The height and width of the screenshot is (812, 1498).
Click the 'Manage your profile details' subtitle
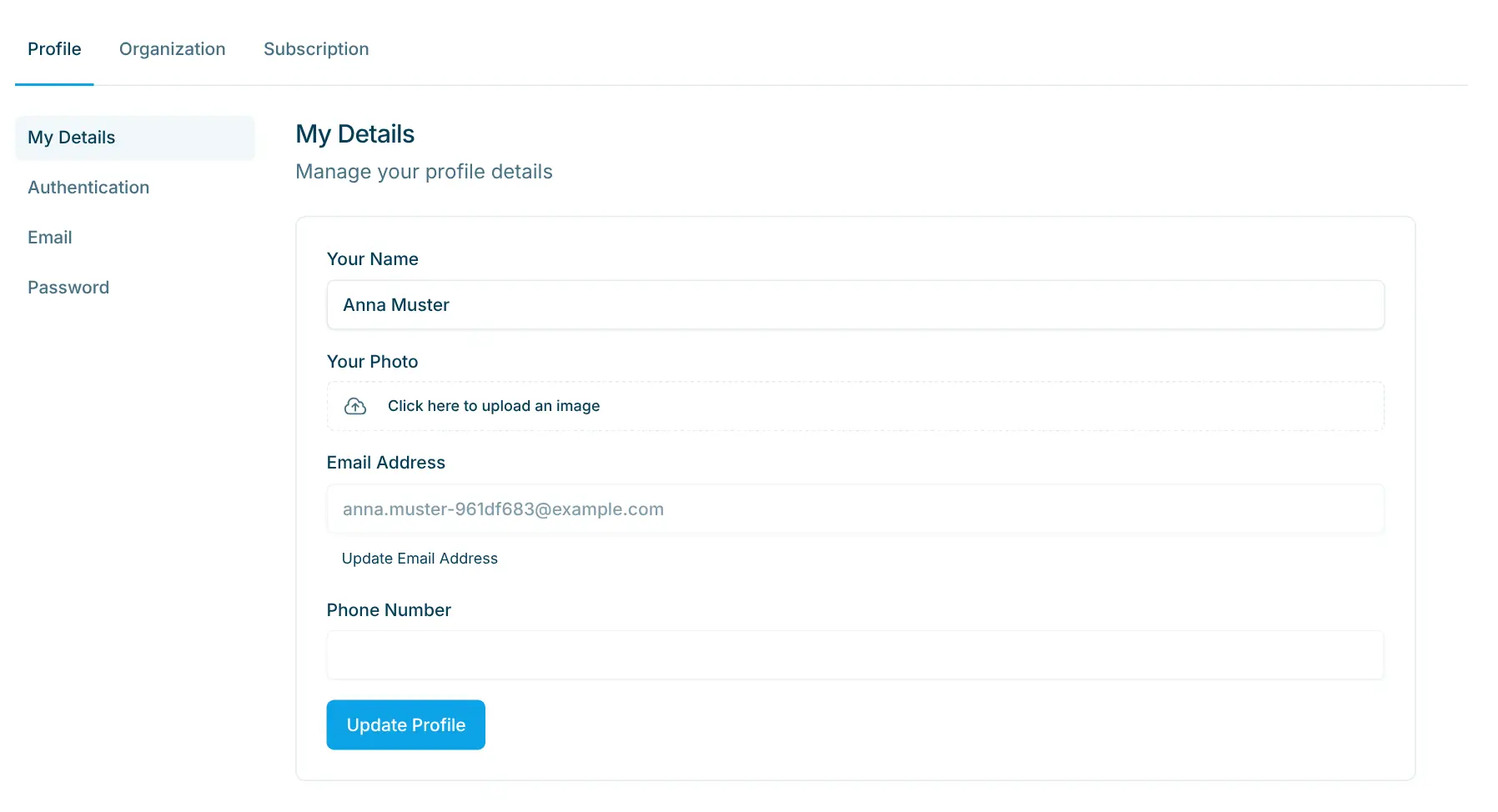(425, 172)
